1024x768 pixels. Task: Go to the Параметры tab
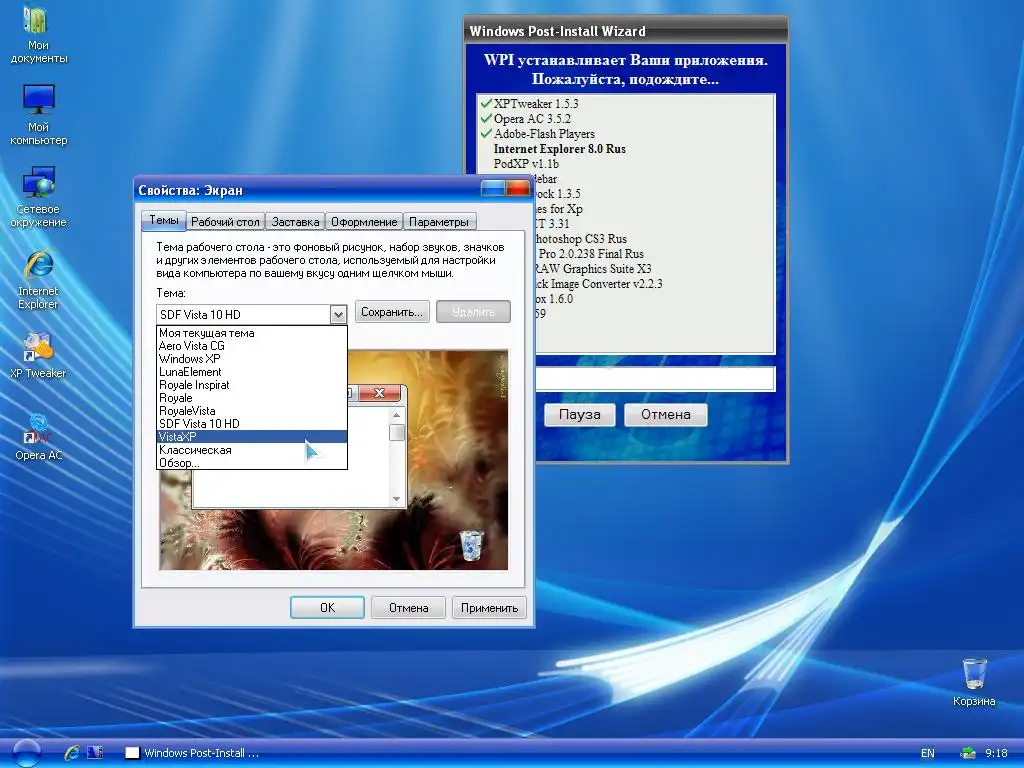[439, 222]
